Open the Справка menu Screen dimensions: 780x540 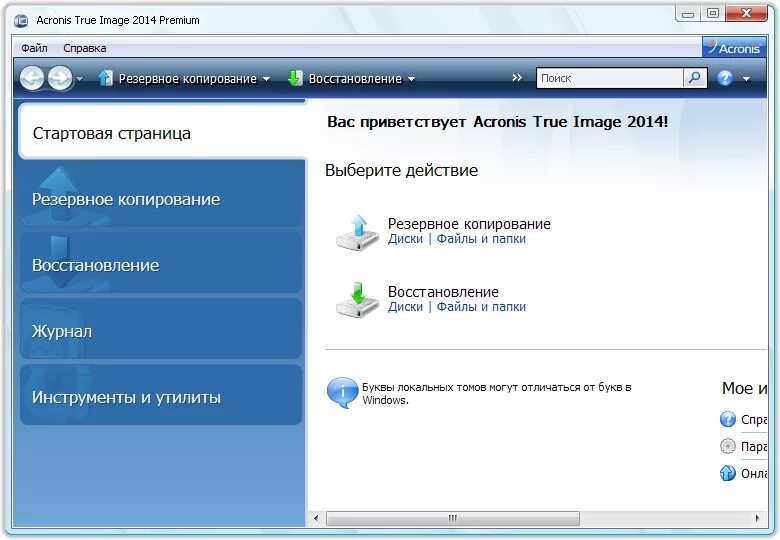pyautogui.click(x=85, y=48)
